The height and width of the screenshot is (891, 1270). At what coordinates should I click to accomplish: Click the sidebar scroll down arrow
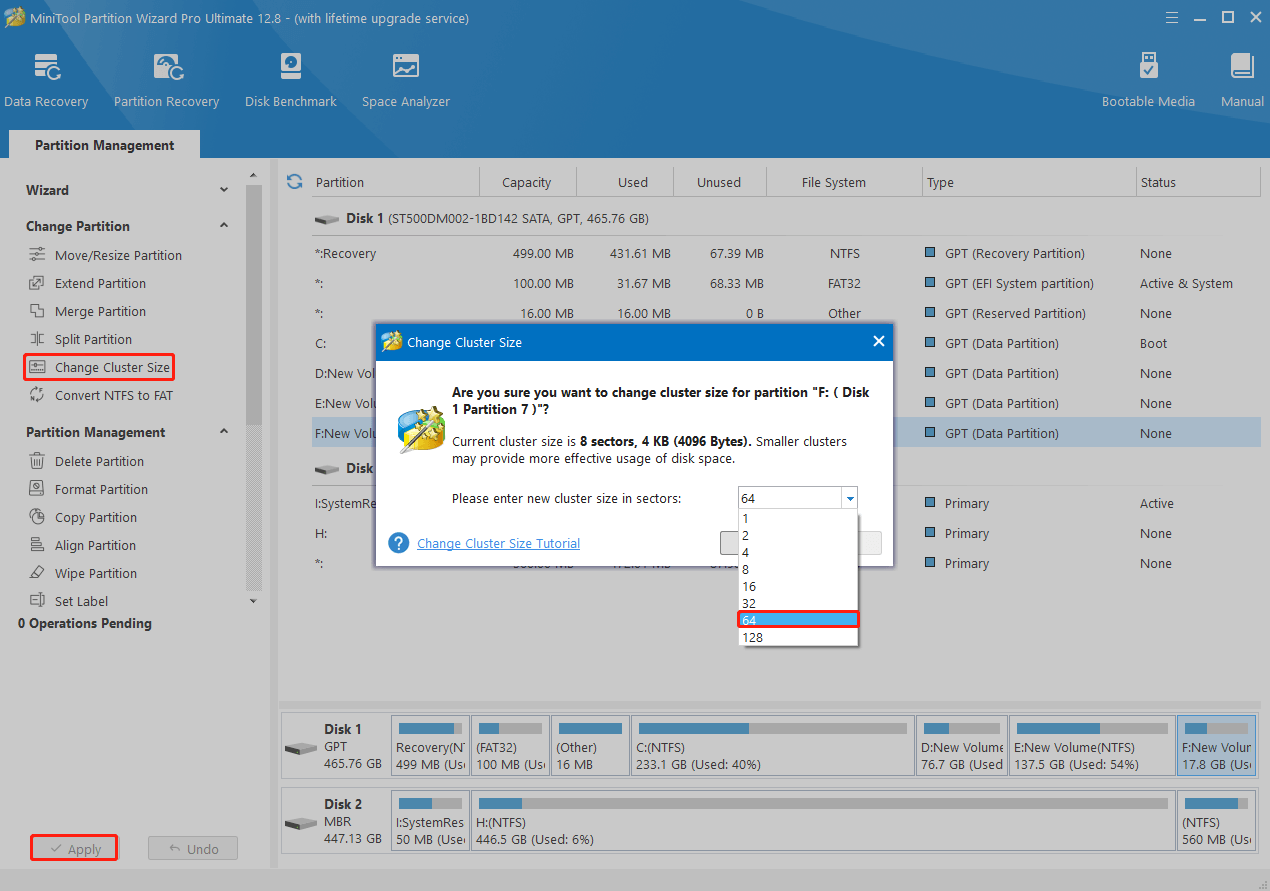253,601
